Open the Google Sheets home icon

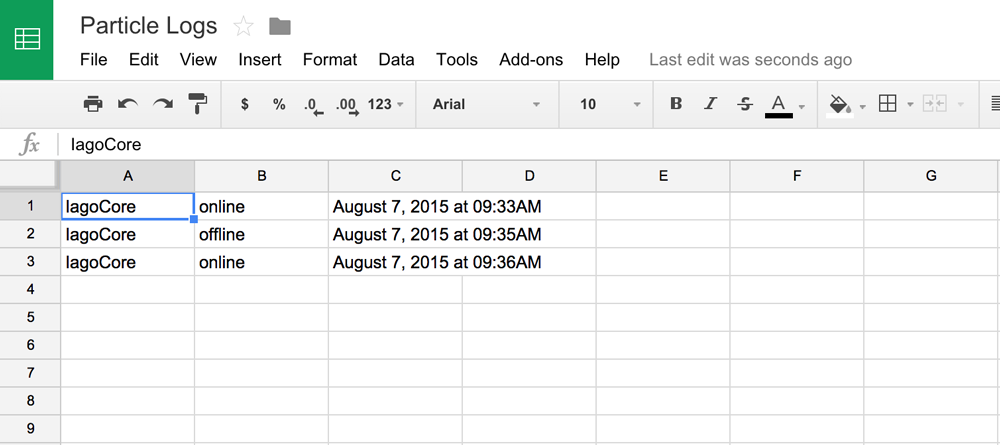pos(27,40)
